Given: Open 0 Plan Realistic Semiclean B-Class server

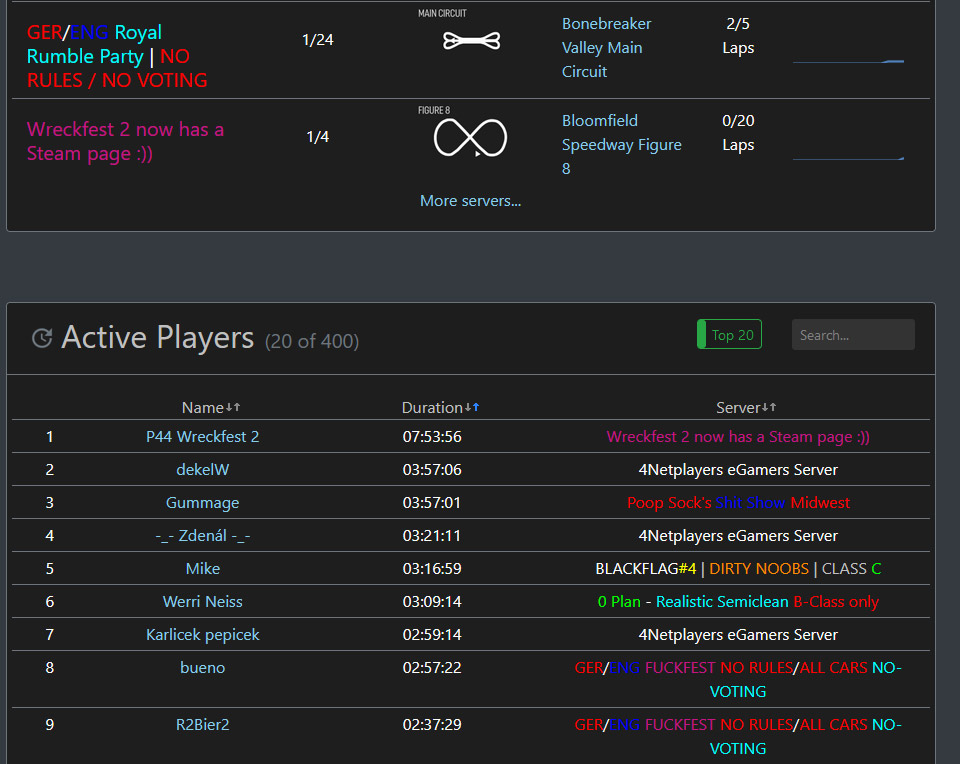Looking at the screenshot, I should [x=738, y=602].
